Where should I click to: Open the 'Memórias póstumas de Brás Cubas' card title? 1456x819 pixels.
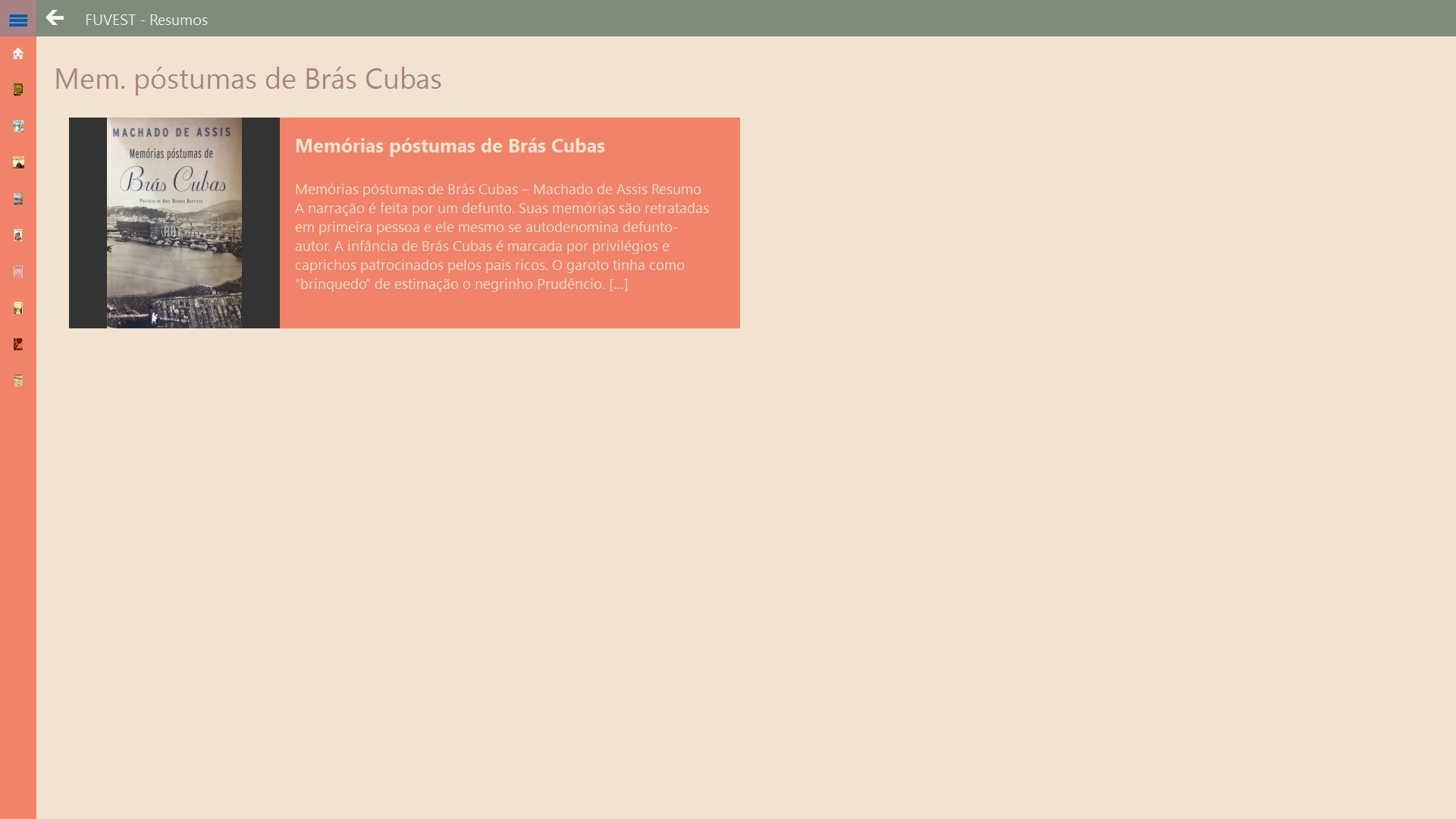(450, 146)
